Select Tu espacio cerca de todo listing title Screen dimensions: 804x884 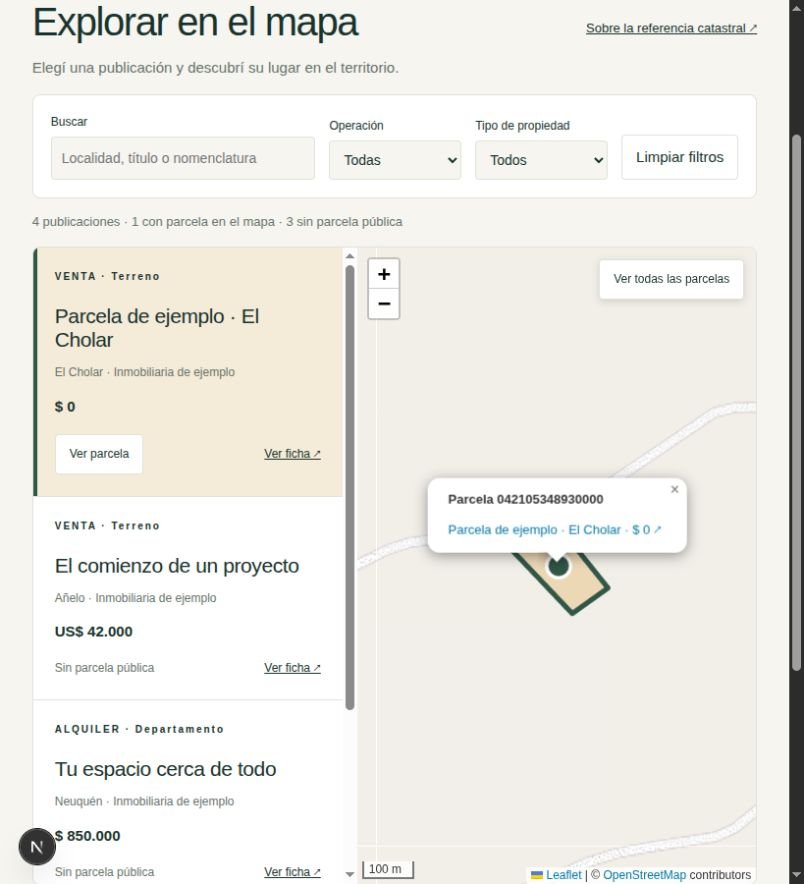(165, 770)
